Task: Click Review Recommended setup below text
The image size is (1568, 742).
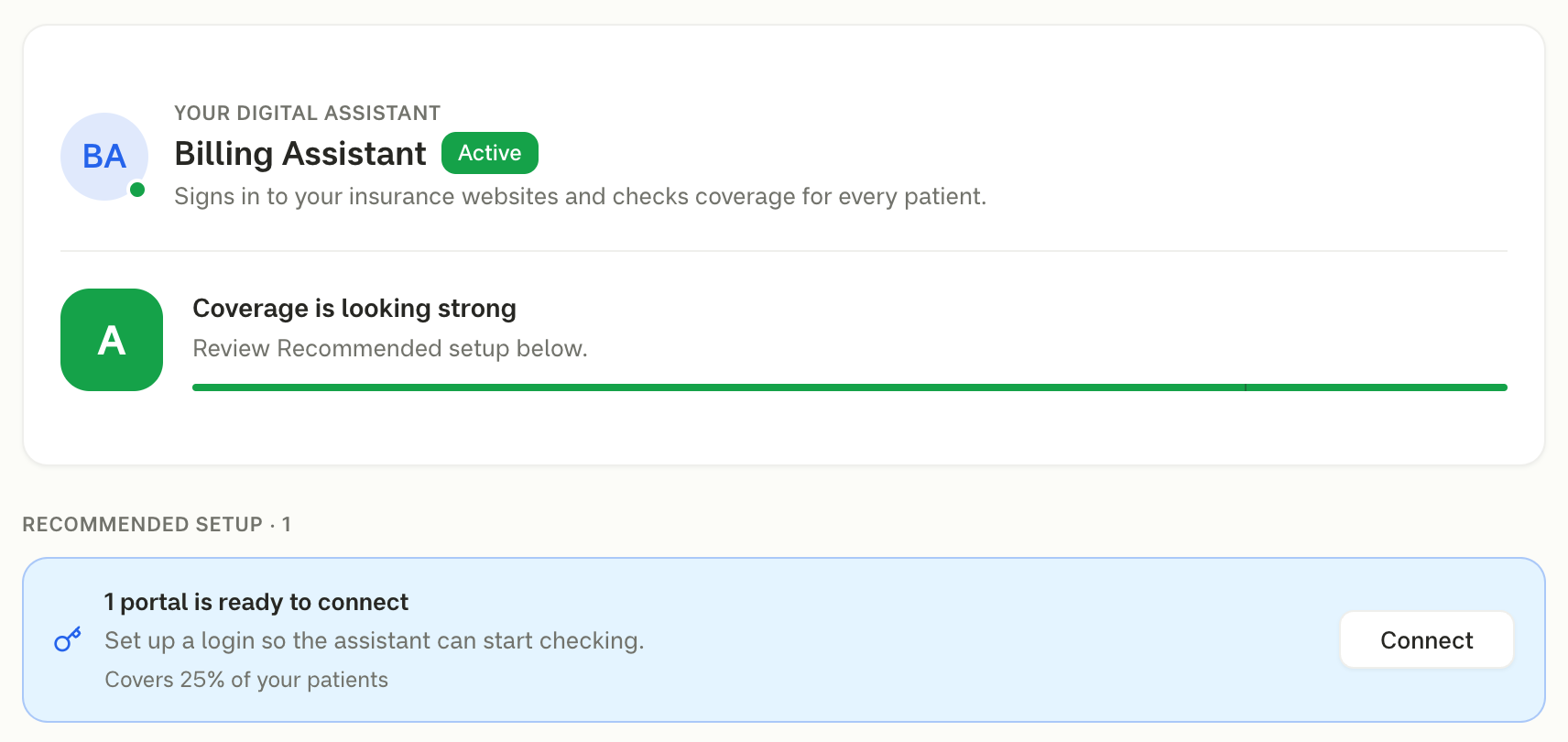Action: click(x=390, y=348)
